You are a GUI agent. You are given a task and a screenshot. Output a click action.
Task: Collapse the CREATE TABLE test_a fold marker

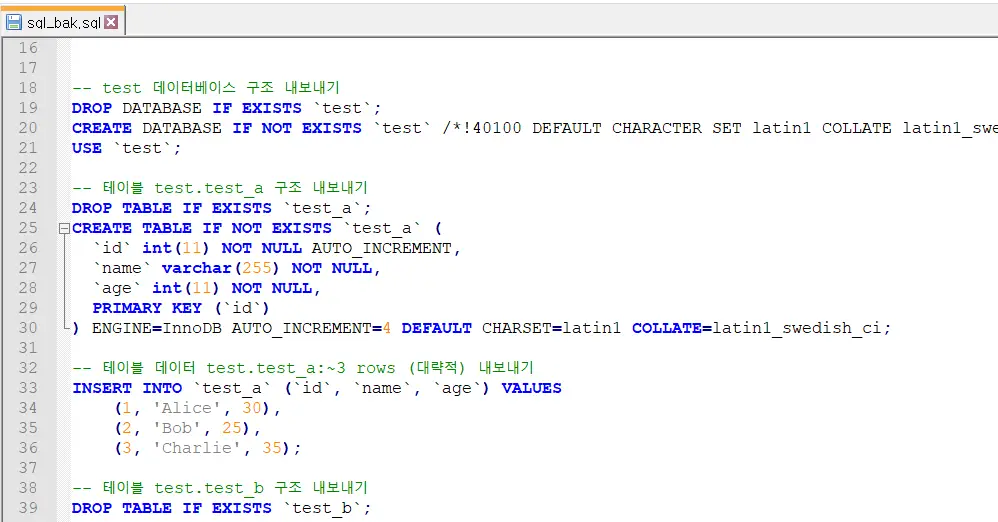point(64,228)
